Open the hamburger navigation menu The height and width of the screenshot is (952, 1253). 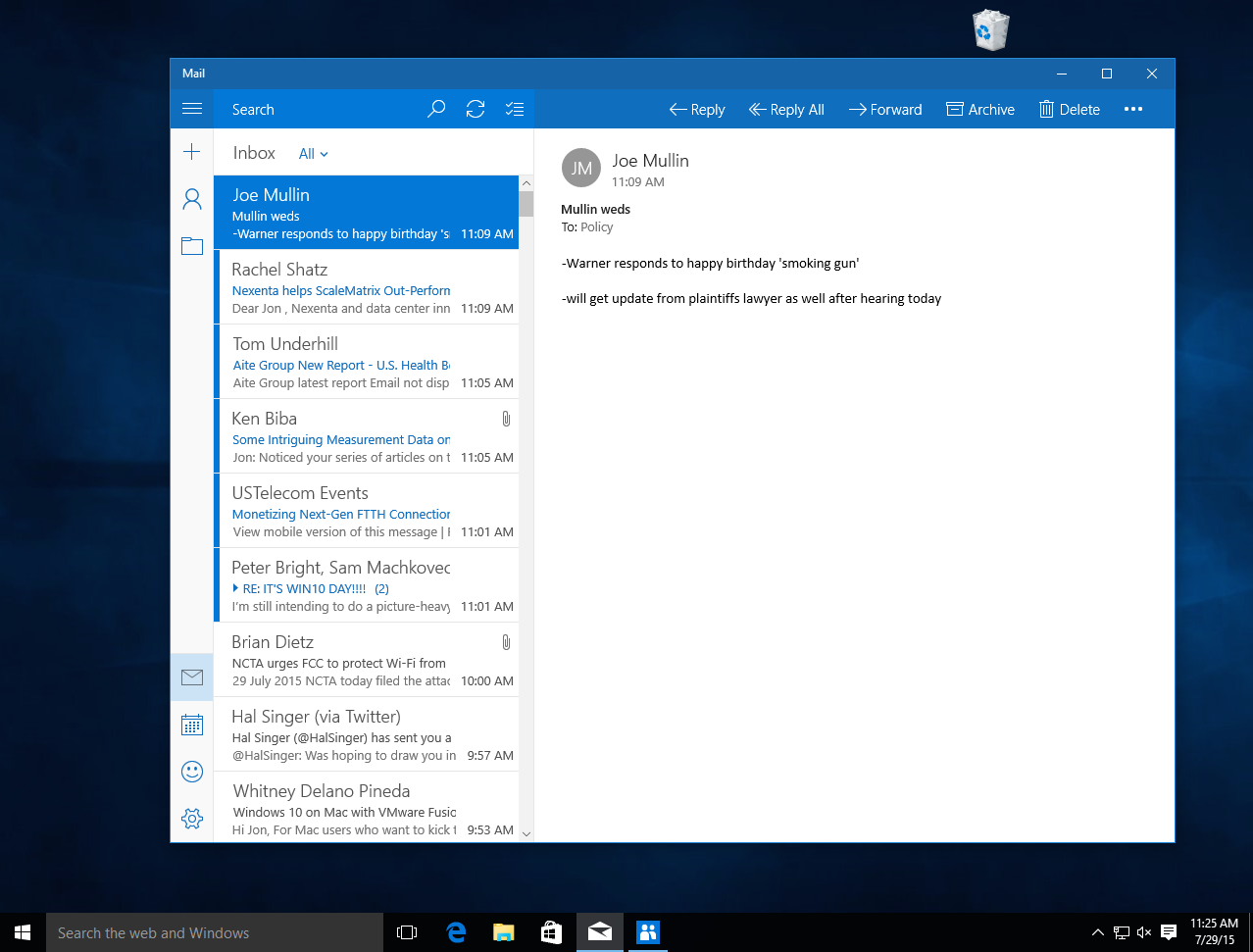point(192,109)
